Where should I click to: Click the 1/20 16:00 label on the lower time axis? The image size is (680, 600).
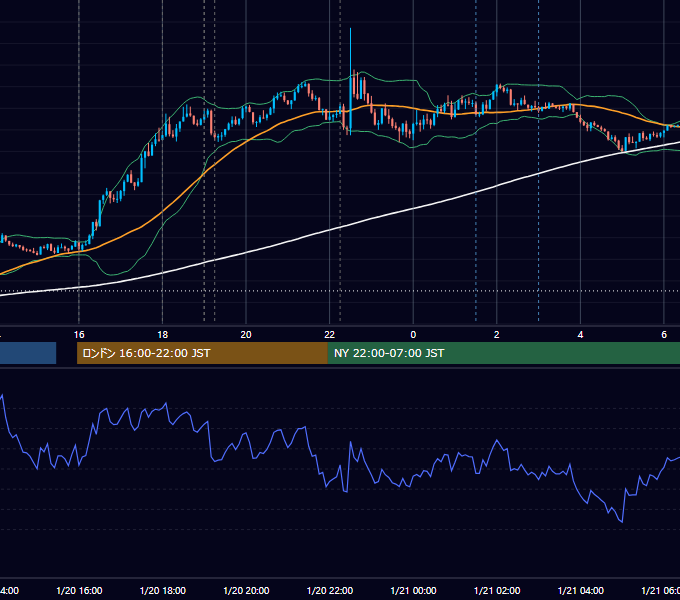(79, 591)
